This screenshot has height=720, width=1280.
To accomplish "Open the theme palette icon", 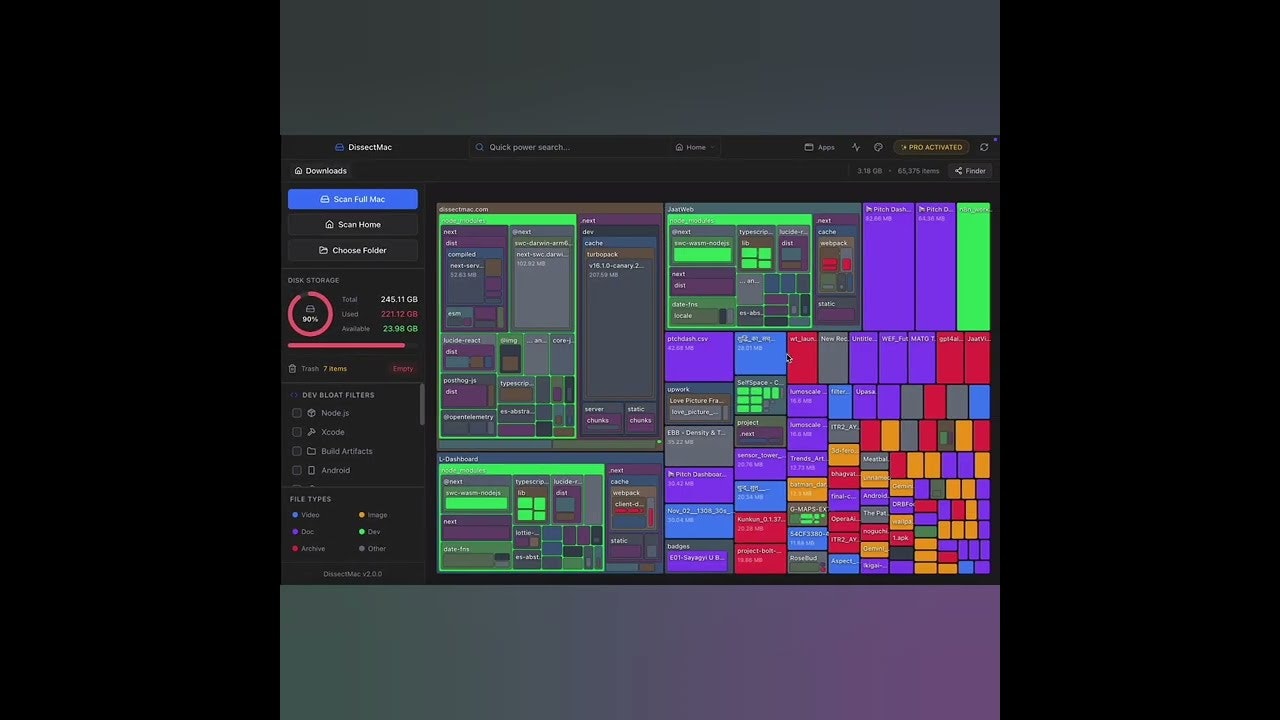I will tap(878, 147).
